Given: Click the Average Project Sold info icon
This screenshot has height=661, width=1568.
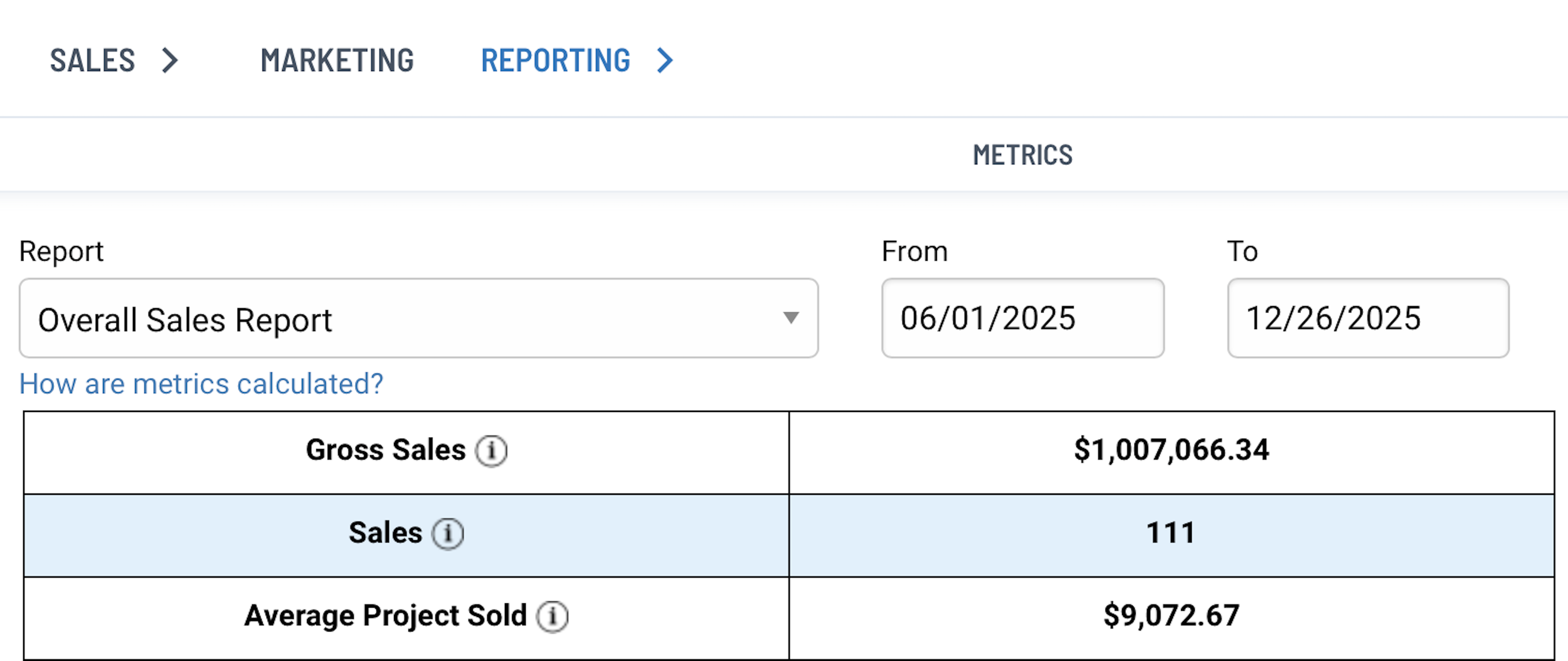Looking at the screenshot, I should (552, 616).
